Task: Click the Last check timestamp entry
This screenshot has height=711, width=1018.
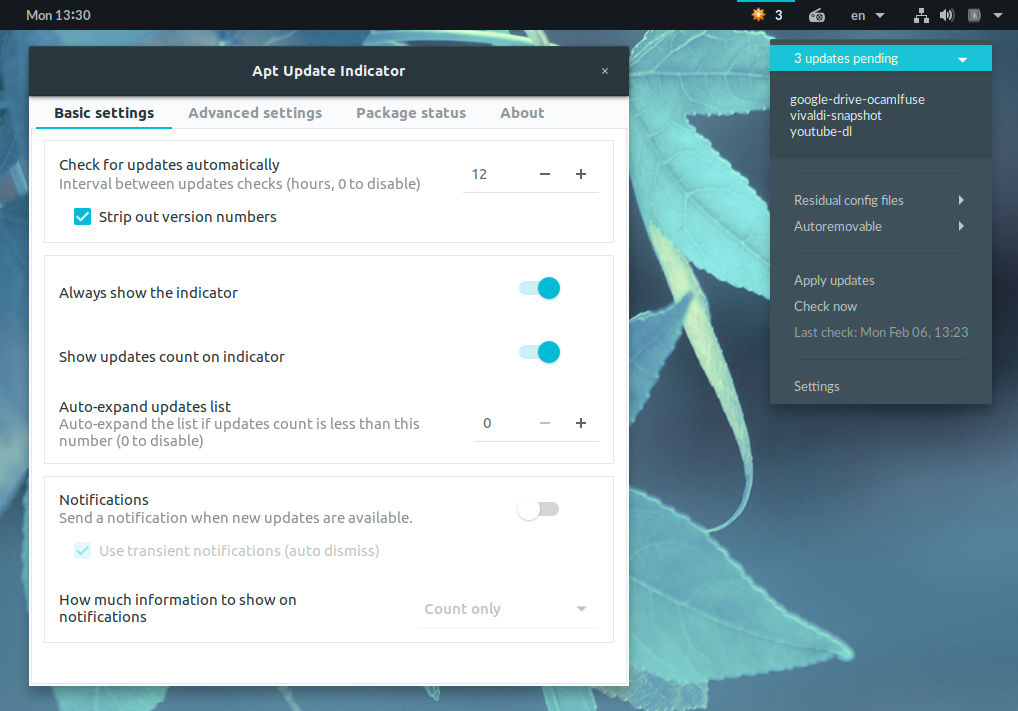Action: point(880,332)
